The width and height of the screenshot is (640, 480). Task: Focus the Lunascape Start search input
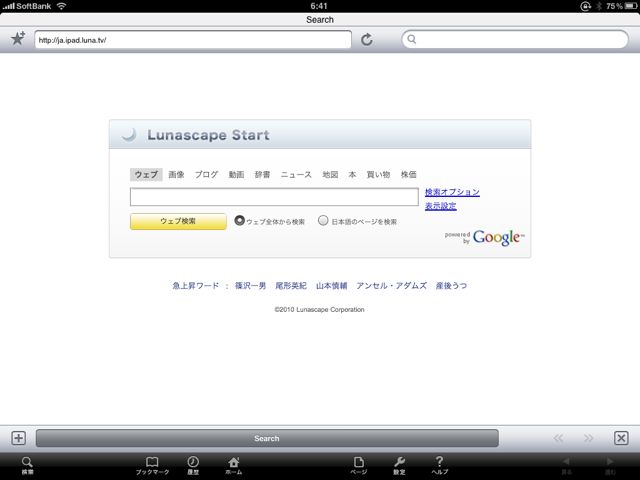pyautogui.click(x=274, y=197)
